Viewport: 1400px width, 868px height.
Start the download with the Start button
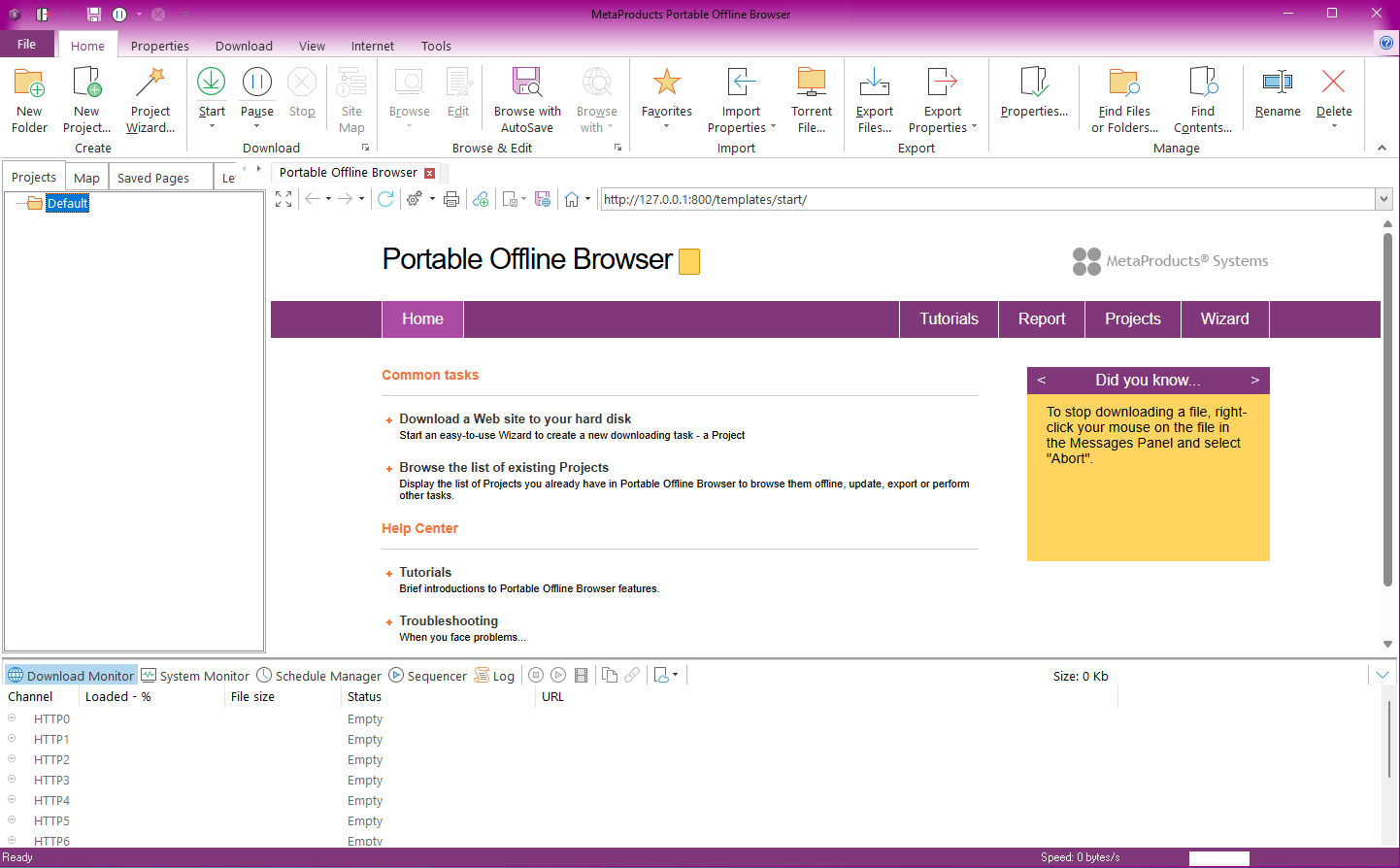(212, 92)
